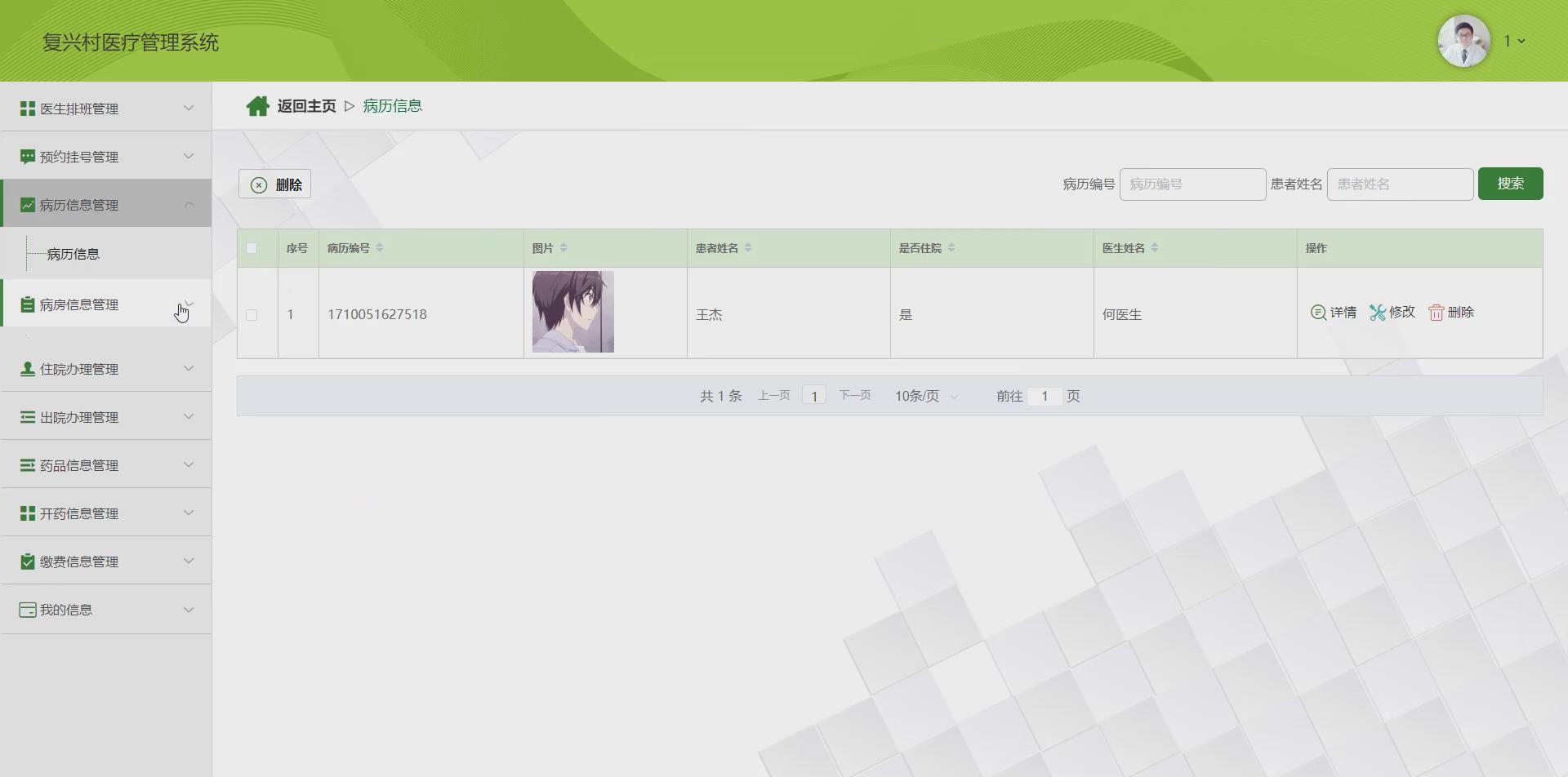Click the 复兴村医疗管理系统 title

[x=131, y=42]
